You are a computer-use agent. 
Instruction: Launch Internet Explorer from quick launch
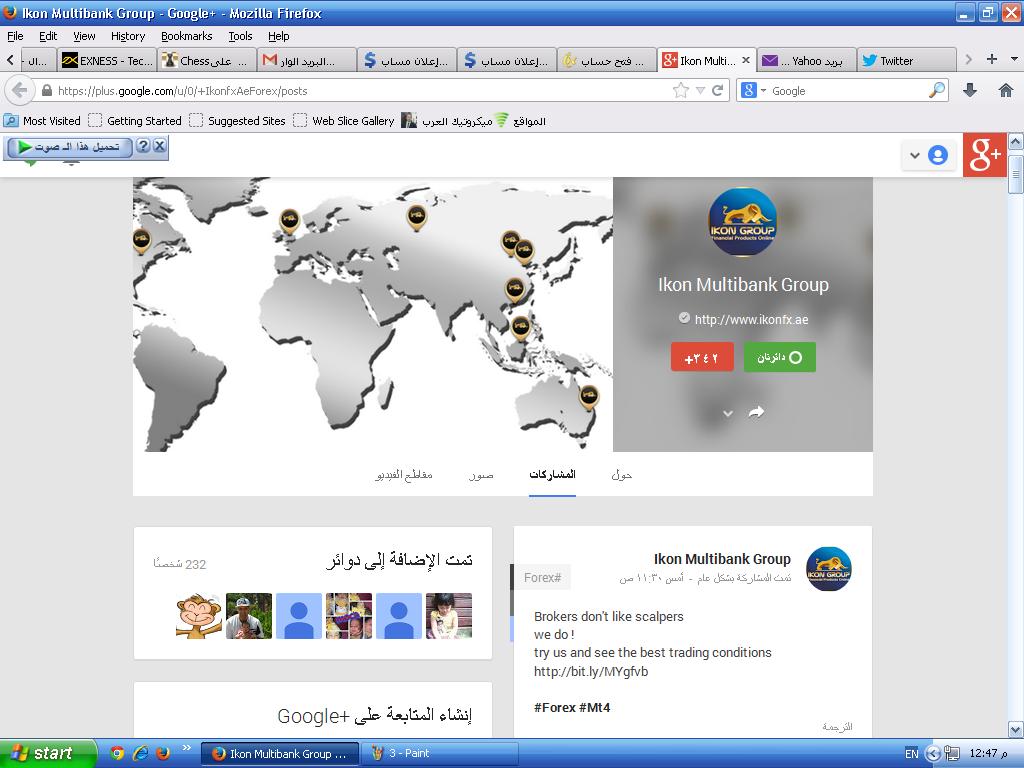tap(140, 753)
